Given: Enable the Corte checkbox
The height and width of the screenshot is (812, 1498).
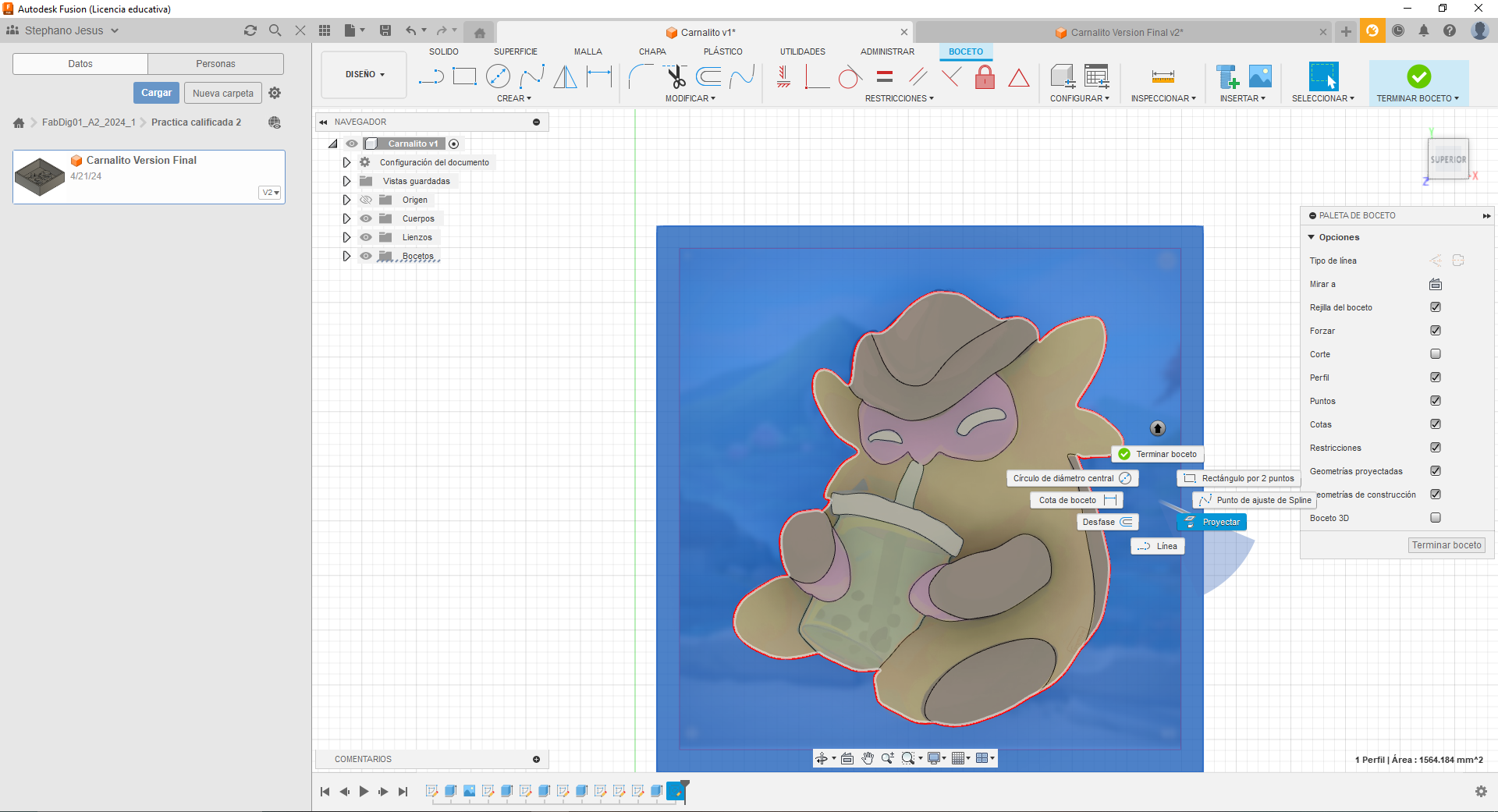Looking at the screenshot, I should [1436, 354].
